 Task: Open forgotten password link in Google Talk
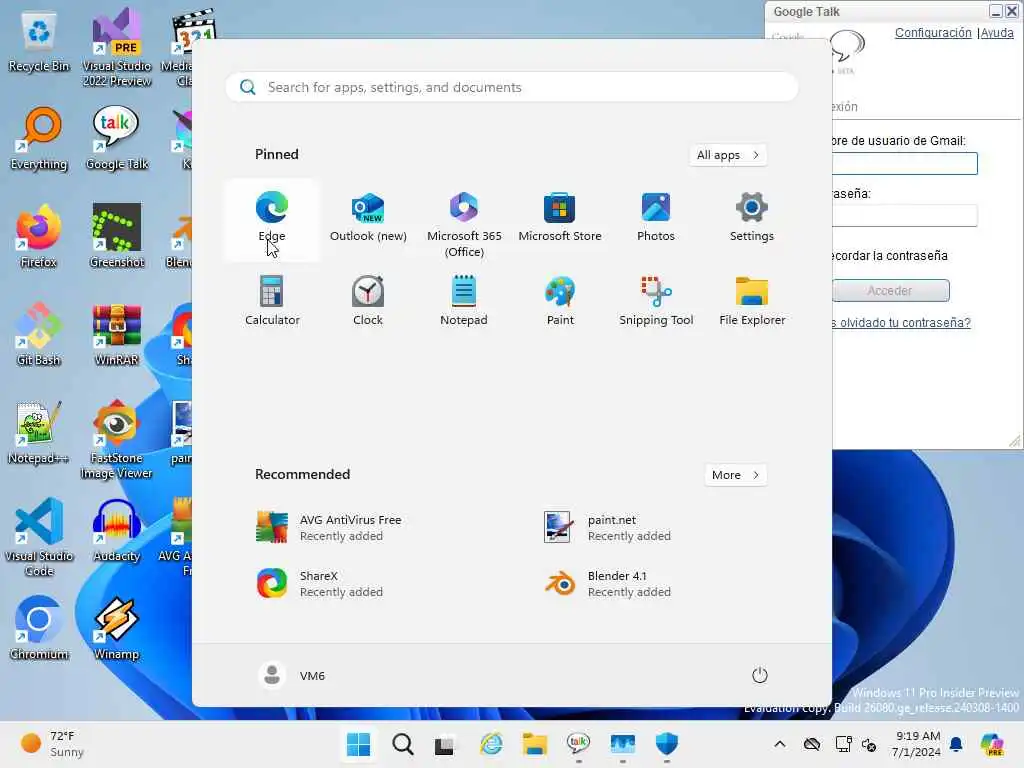901,323
